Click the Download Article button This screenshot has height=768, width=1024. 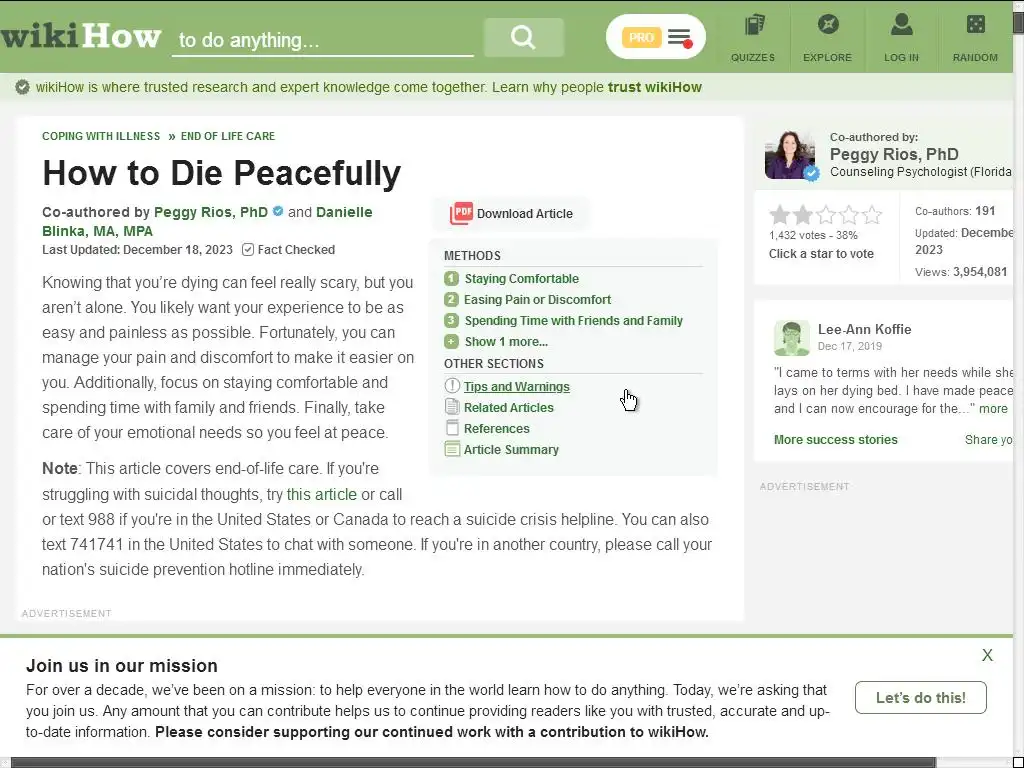pos(512,213)
